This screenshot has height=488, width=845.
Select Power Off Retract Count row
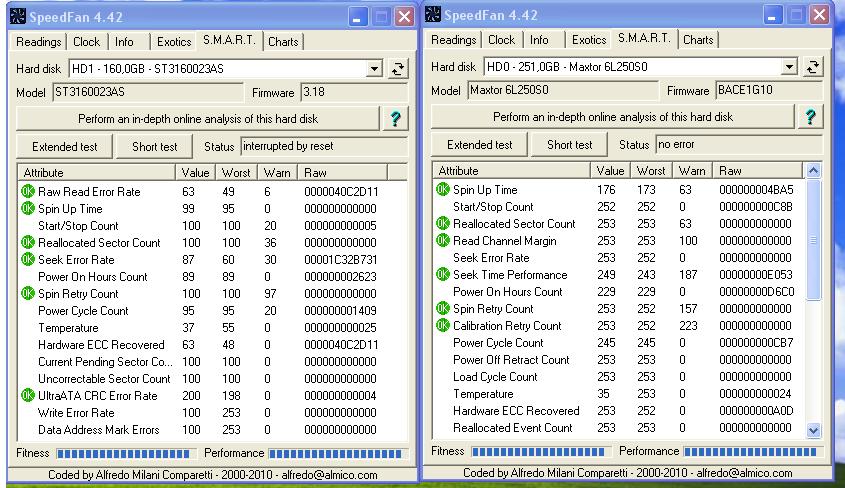tap(619, 359)
